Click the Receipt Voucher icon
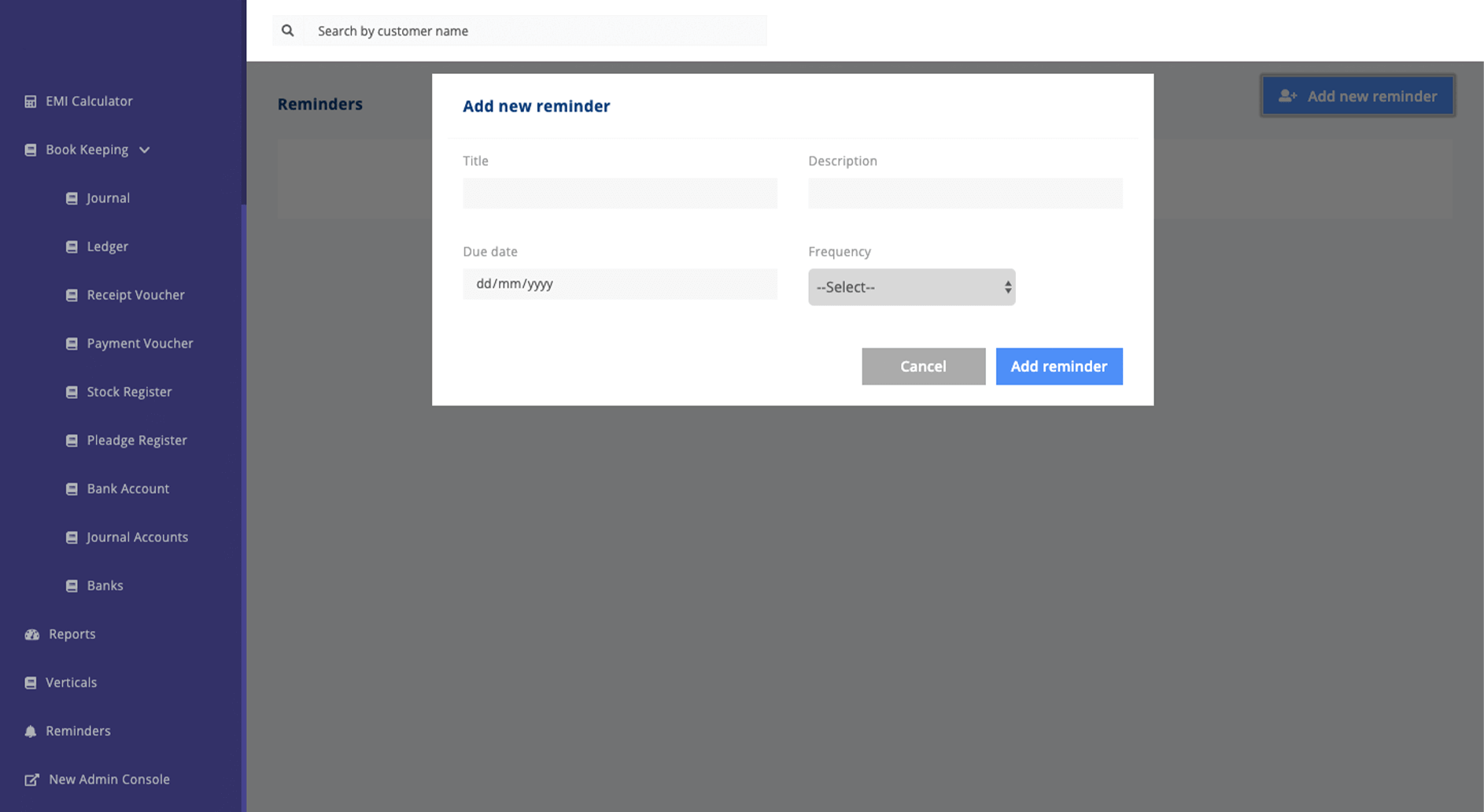1484x812 pixels. point(72,295)
